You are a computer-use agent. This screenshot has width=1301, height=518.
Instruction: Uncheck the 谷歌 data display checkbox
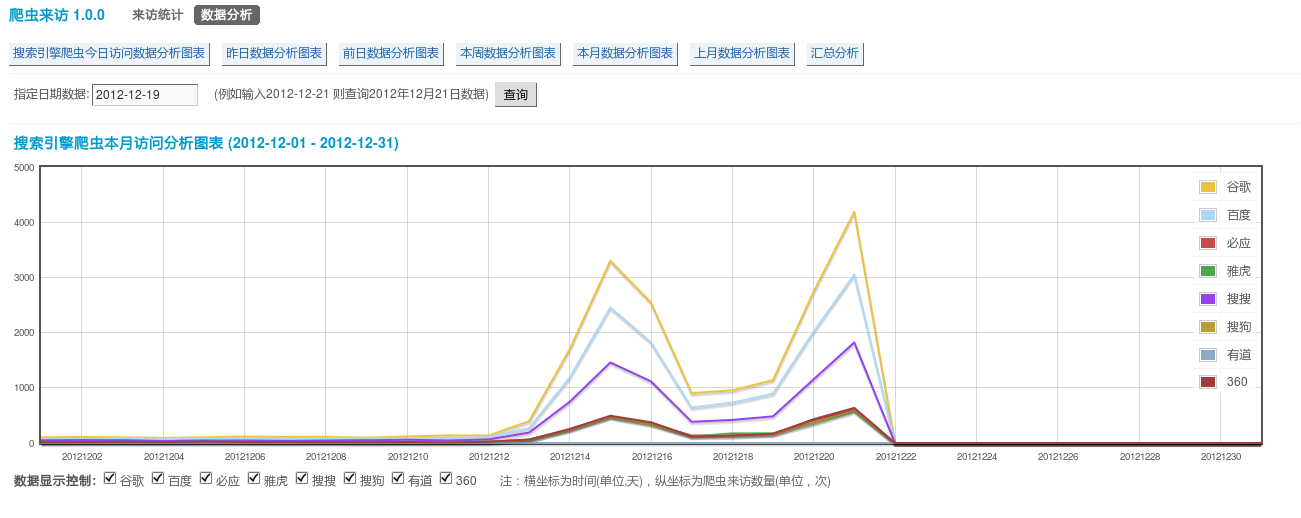click(110, 479)
